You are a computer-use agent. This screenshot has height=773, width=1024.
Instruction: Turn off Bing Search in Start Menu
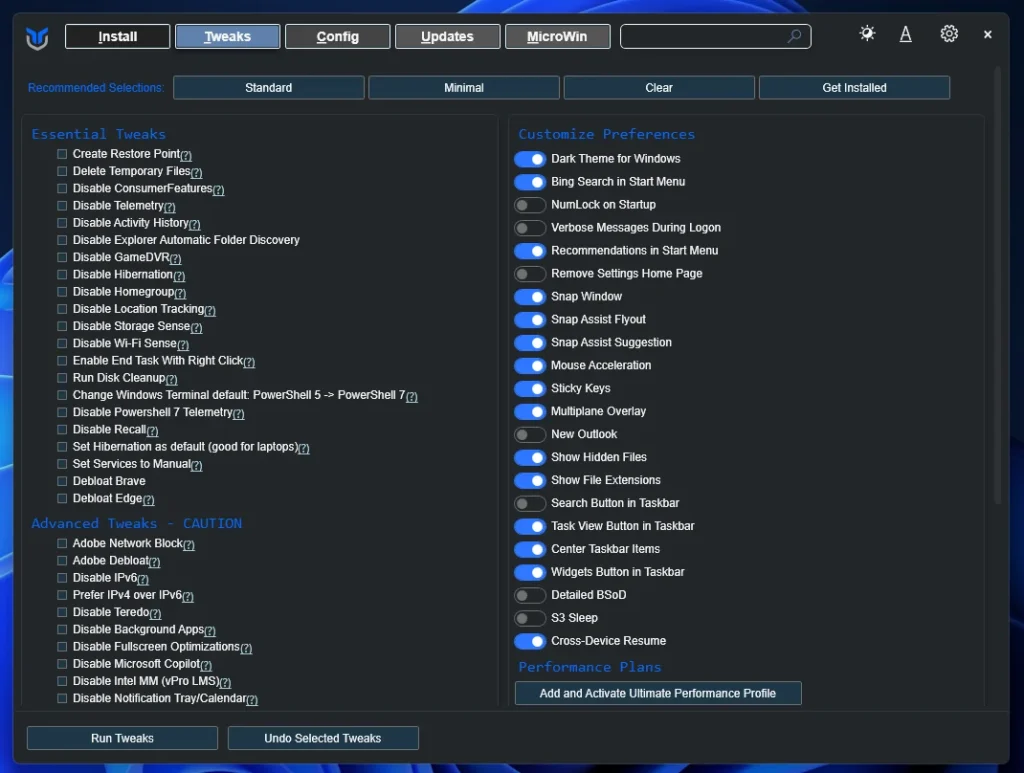(530, 182)
